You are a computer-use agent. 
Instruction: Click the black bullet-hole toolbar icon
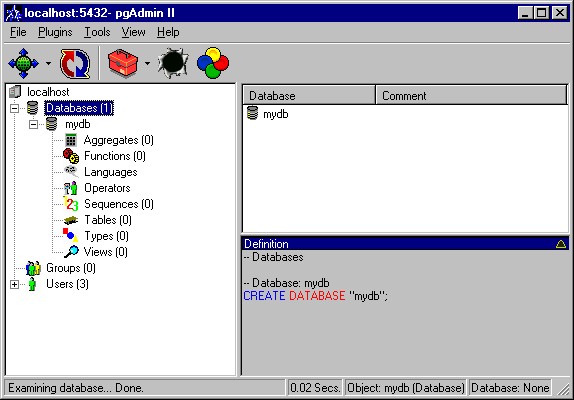[173, 63]
